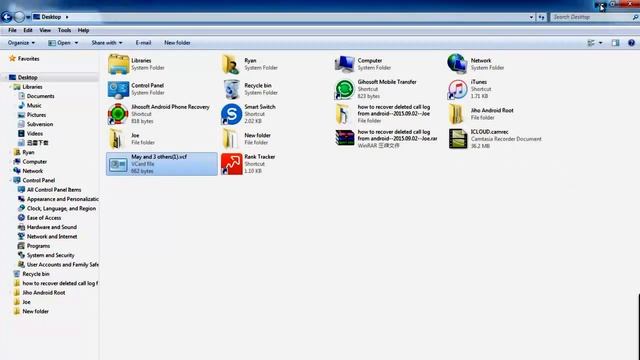Collapse the Control Panel tree node
This screenshot has height=360, width=640.
tap(10, 180)
